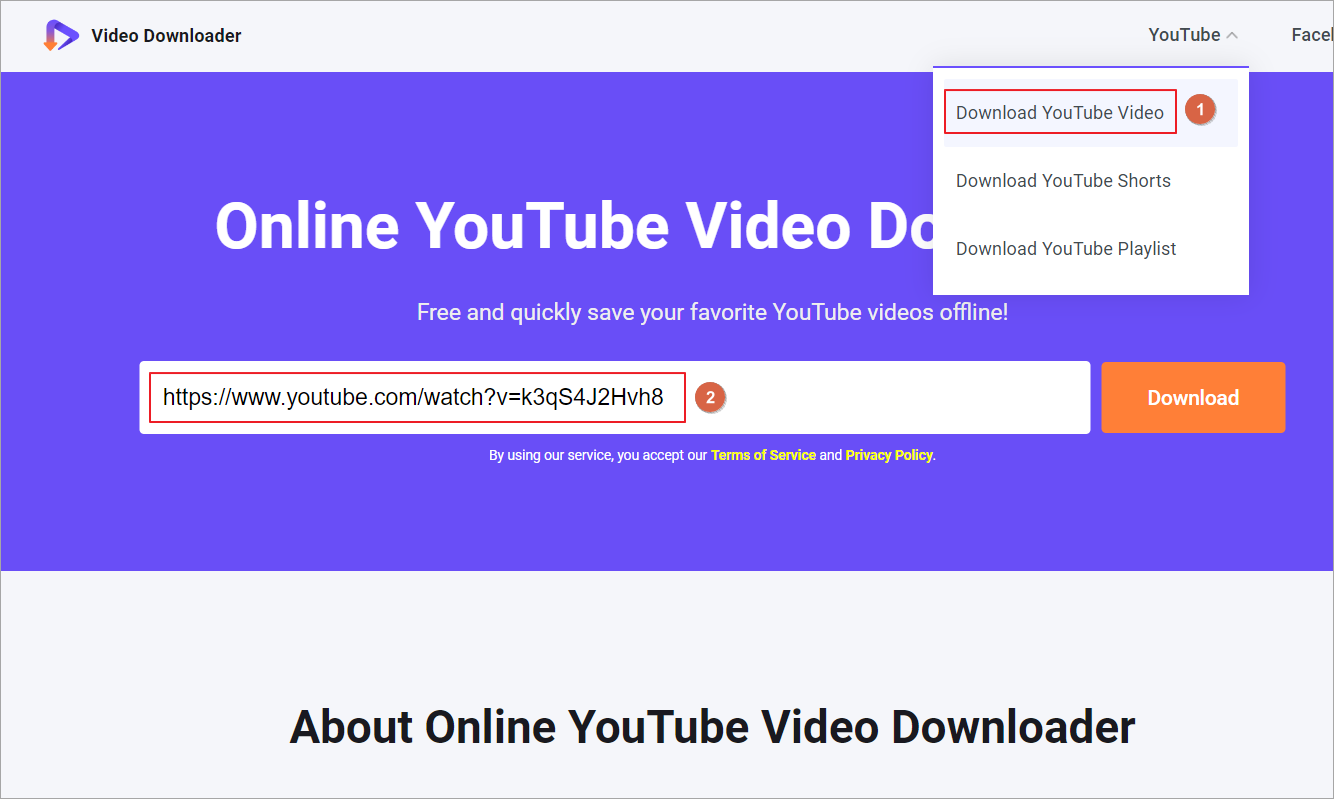Viewport: 1334px width, 799px height.
Task: Open the Terms of Service link
Action: tap(763, 455)
